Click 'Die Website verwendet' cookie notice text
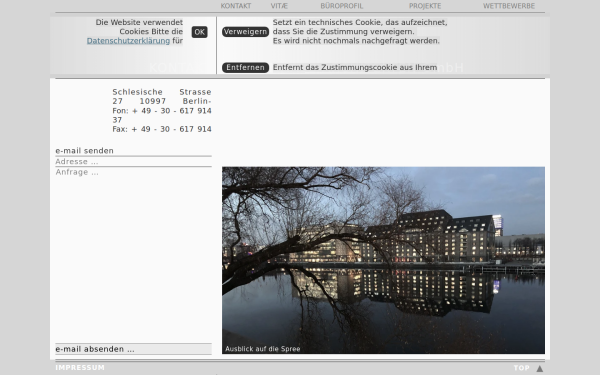 (139, 23)
